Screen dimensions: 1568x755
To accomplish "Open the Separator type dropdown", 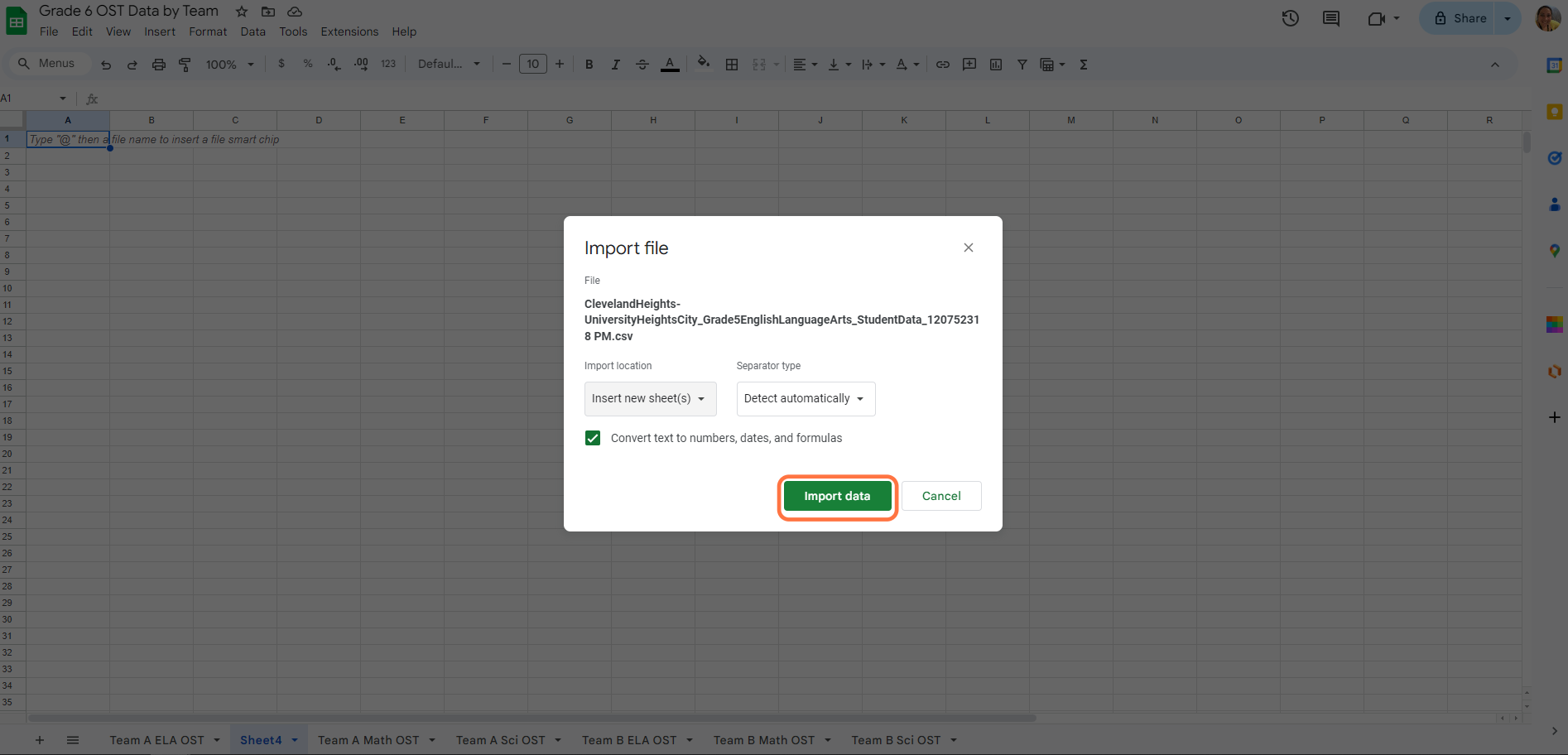I will click(806, 398).
